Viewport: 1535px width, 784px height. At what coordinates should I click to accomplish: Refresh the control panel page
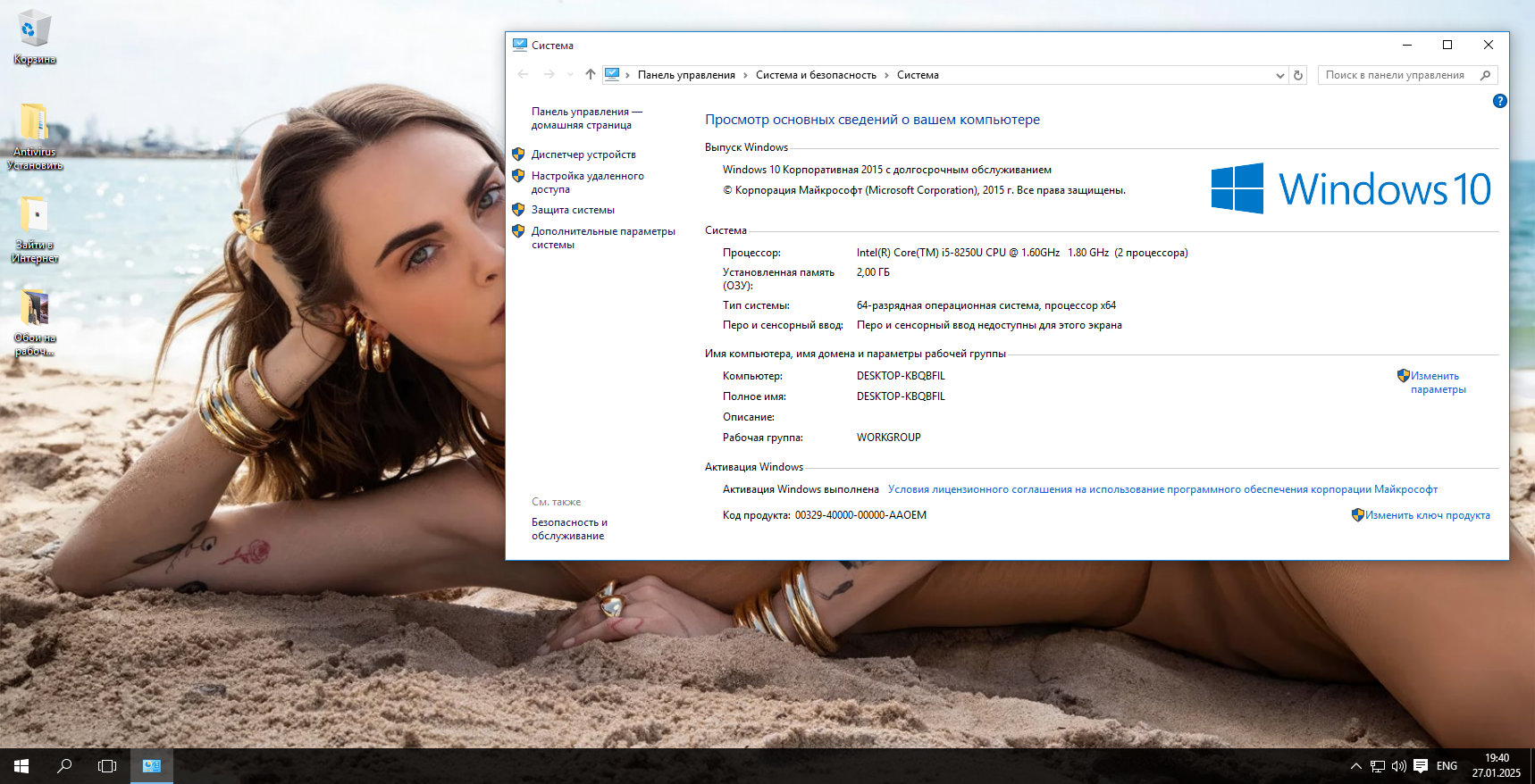[1298, 75]
